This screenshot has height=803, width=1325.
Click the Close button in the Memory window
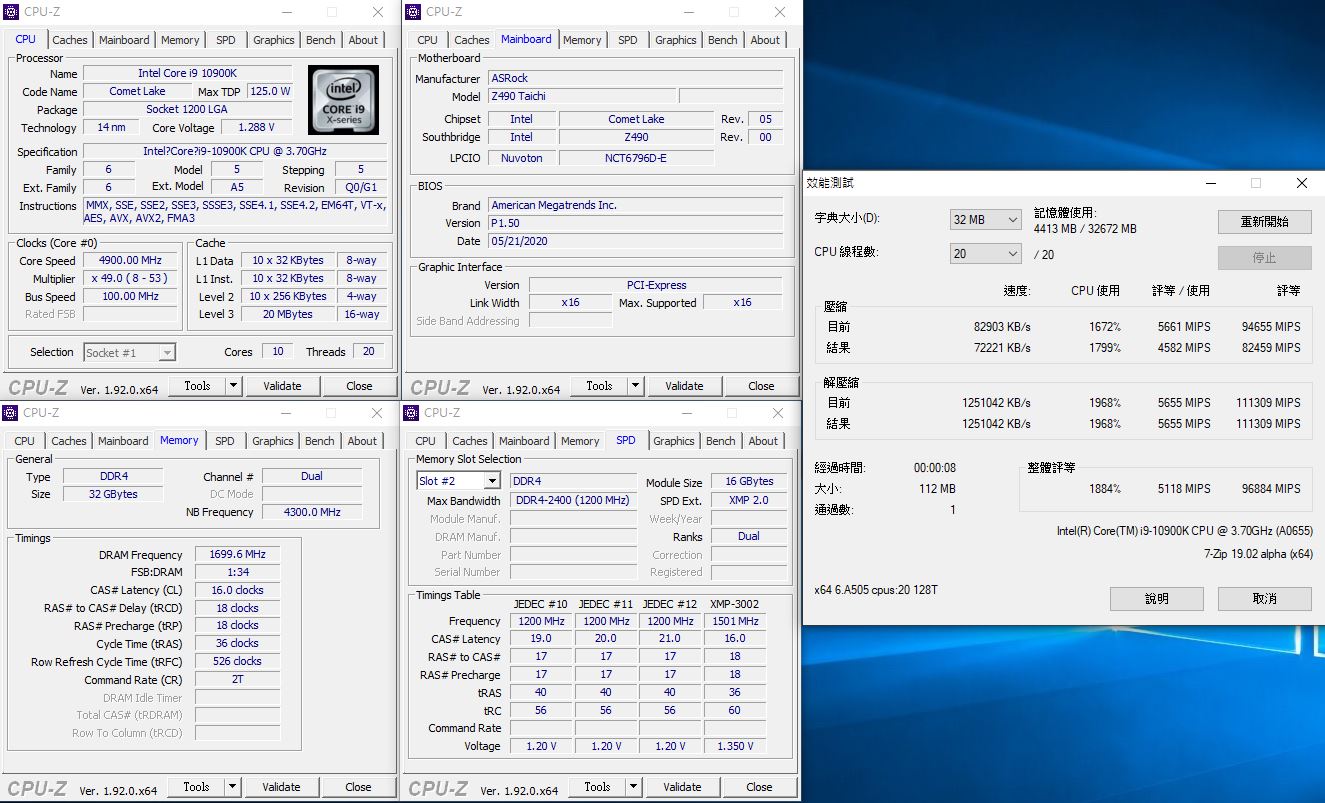pos(359,787)
